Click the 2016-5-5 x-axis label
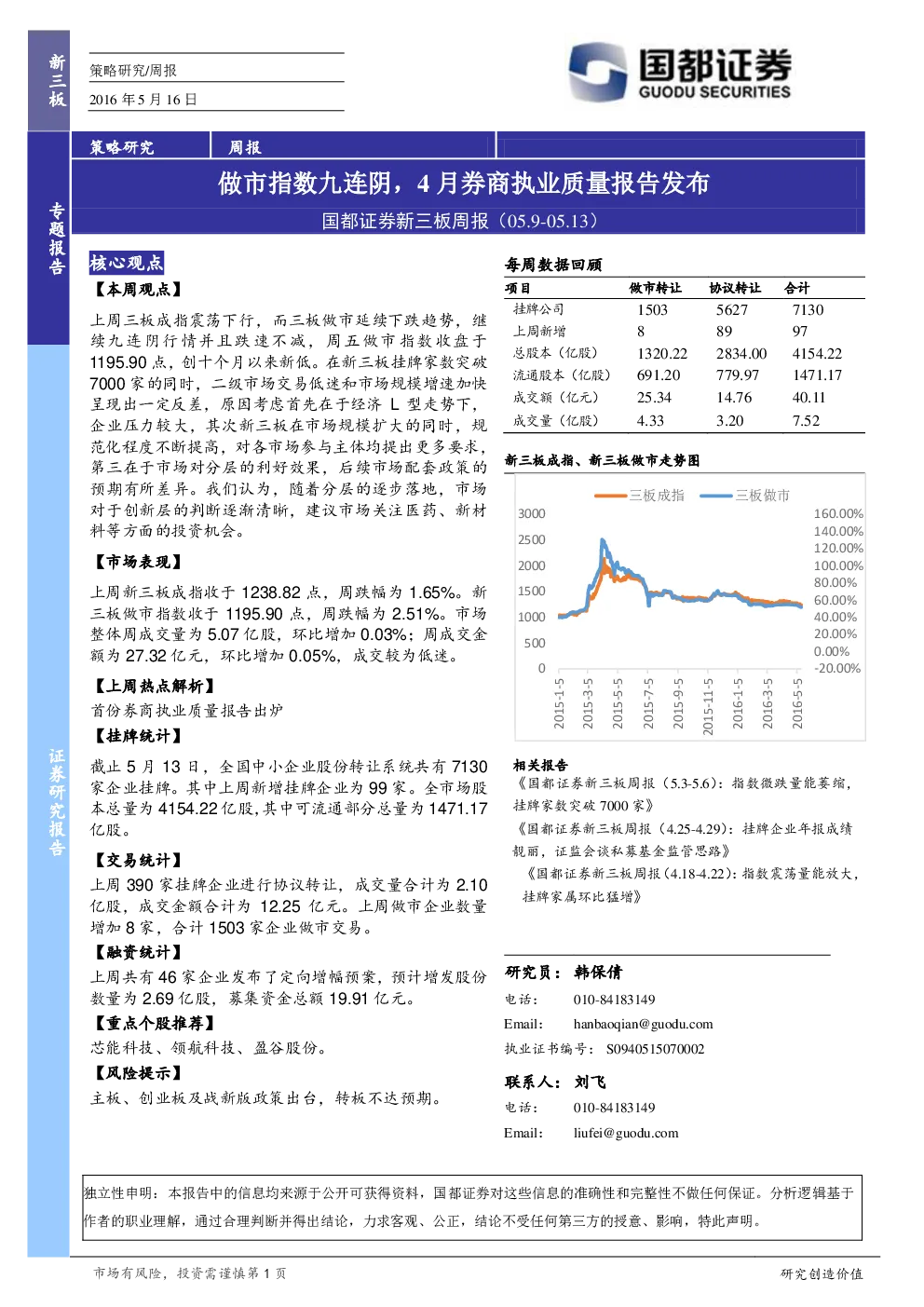Viewport: 924px width, 1307px height. point(797,703)
